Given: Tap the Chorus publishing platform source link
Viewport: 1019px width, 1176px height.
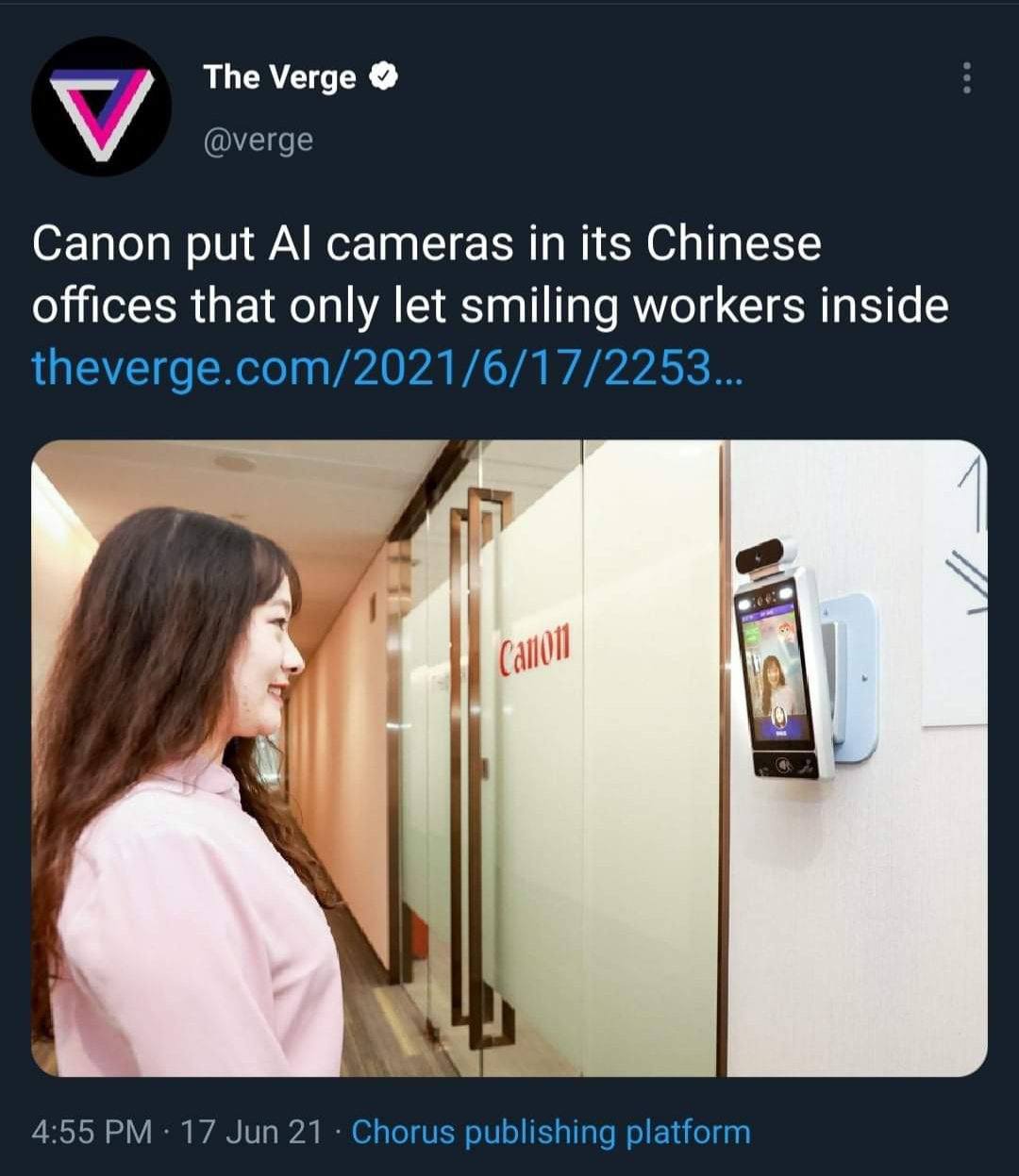Looking at the screenshot, I should click(x=551, y=1131).
